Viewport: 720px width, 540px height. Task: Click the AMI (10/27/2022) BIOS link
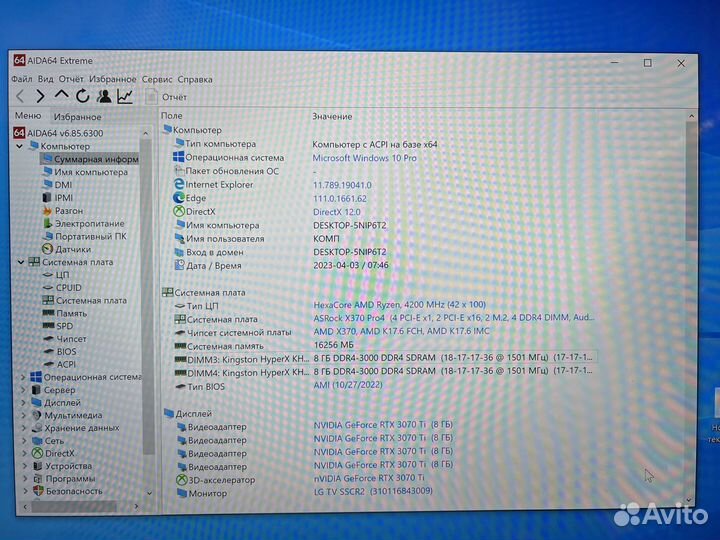pos(348,385)
